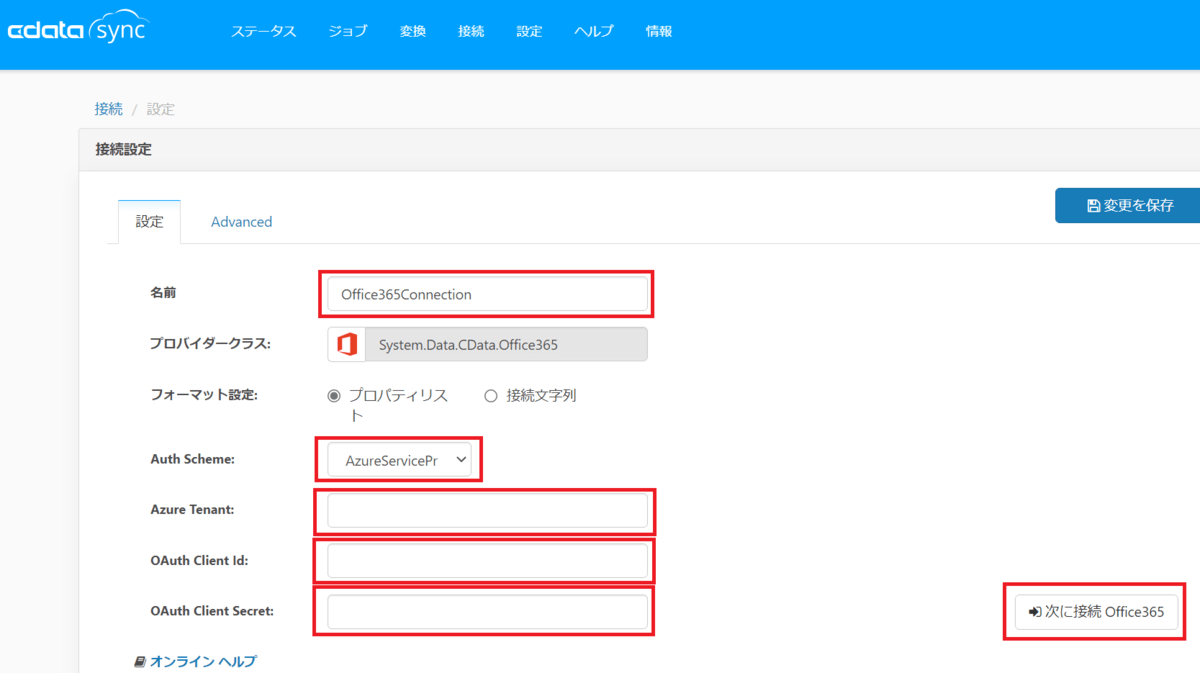Expand the Auth Scheme dropdown
1200x673 pixels.
coord(399,460)
